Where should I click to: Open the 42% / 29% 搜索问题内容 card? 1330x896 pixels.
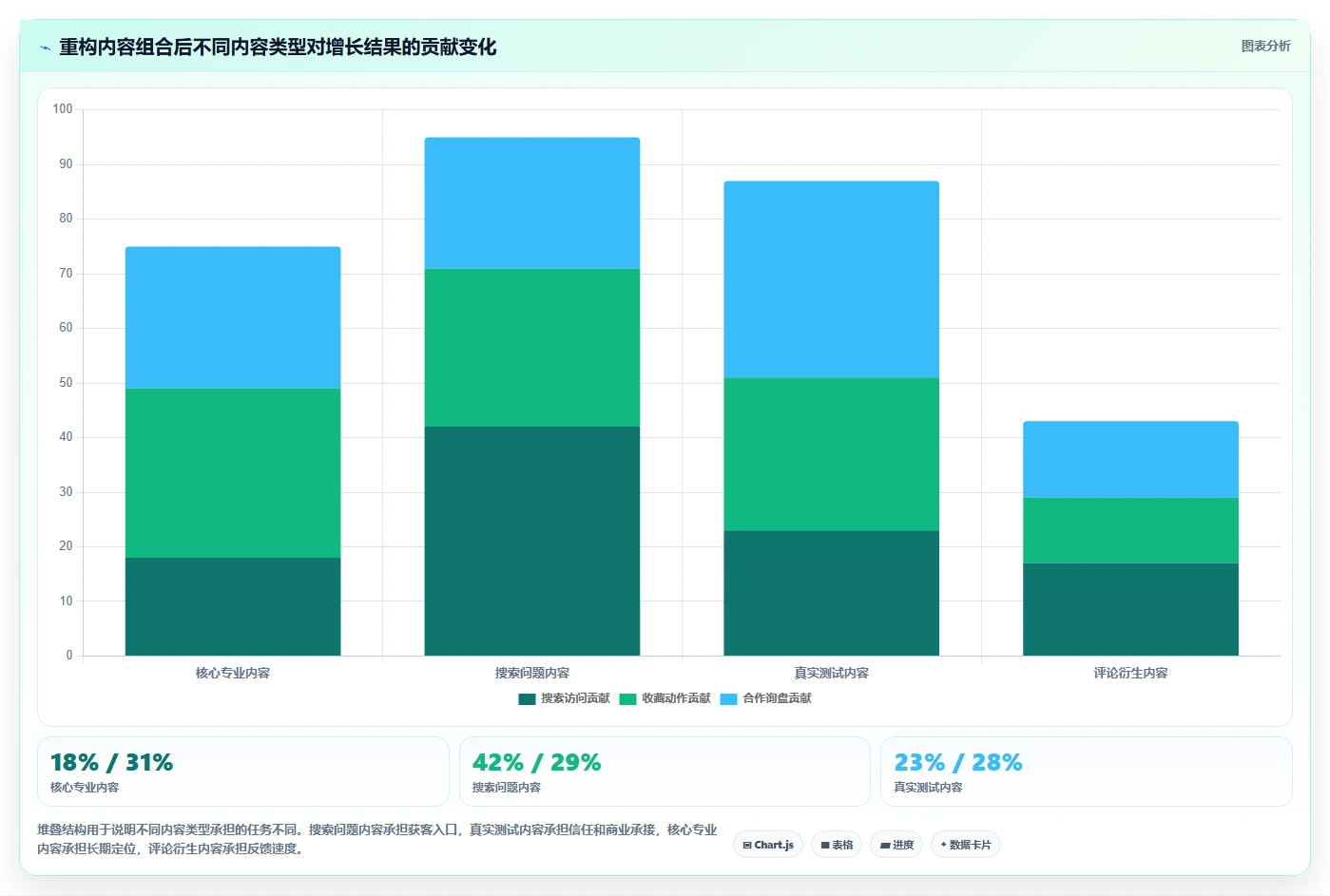pos(665,772)
